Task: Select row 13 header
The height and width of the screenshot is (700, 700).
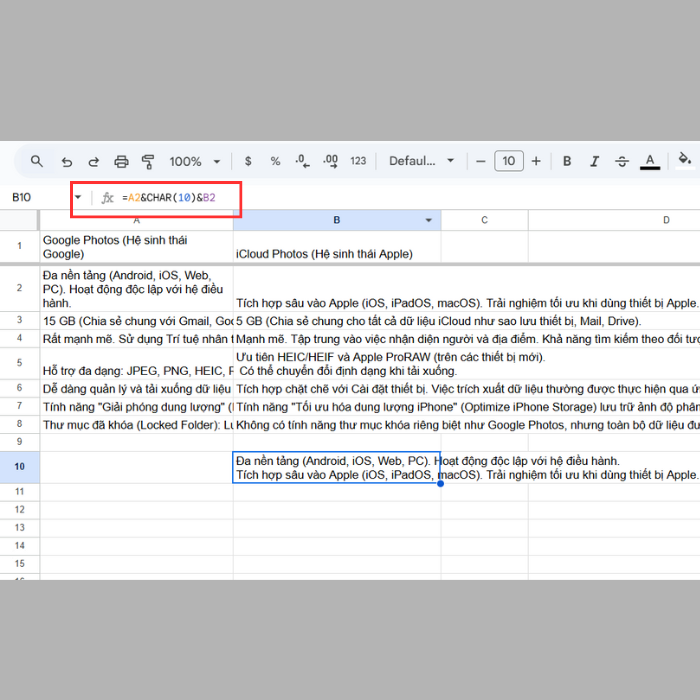Action: (20, 528)
